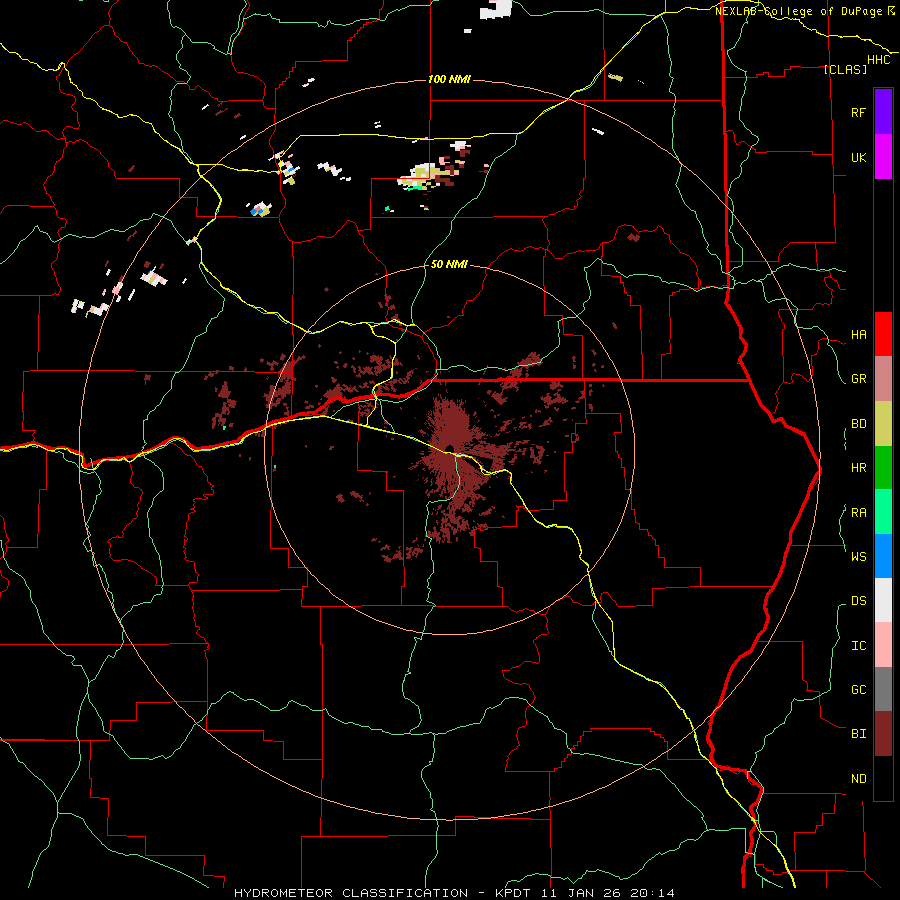Viewport: 900px width, 900px height.
Task: Click the 'HYDROMETEOR CLASSIFICATION' title text
Action: tap(351, 893)
